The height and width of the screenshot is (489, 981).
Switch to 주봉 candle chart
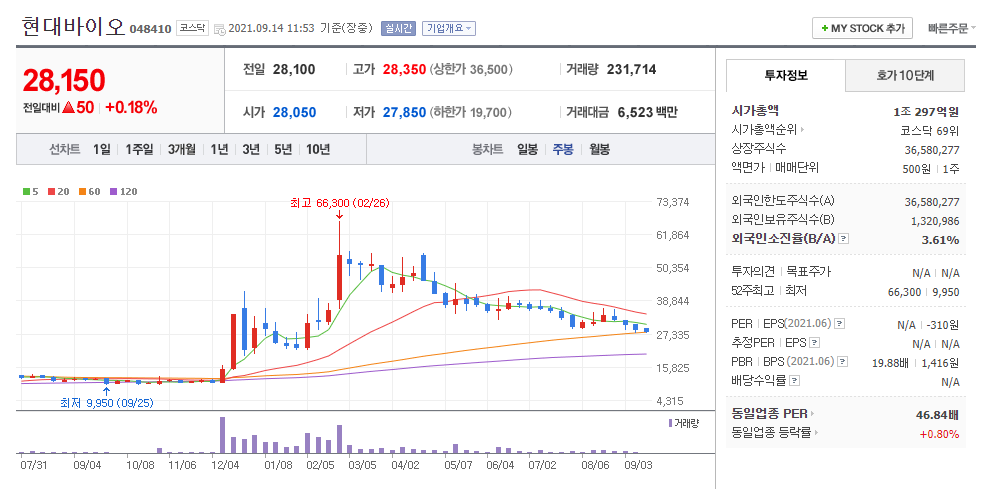(x=563, y=149)
